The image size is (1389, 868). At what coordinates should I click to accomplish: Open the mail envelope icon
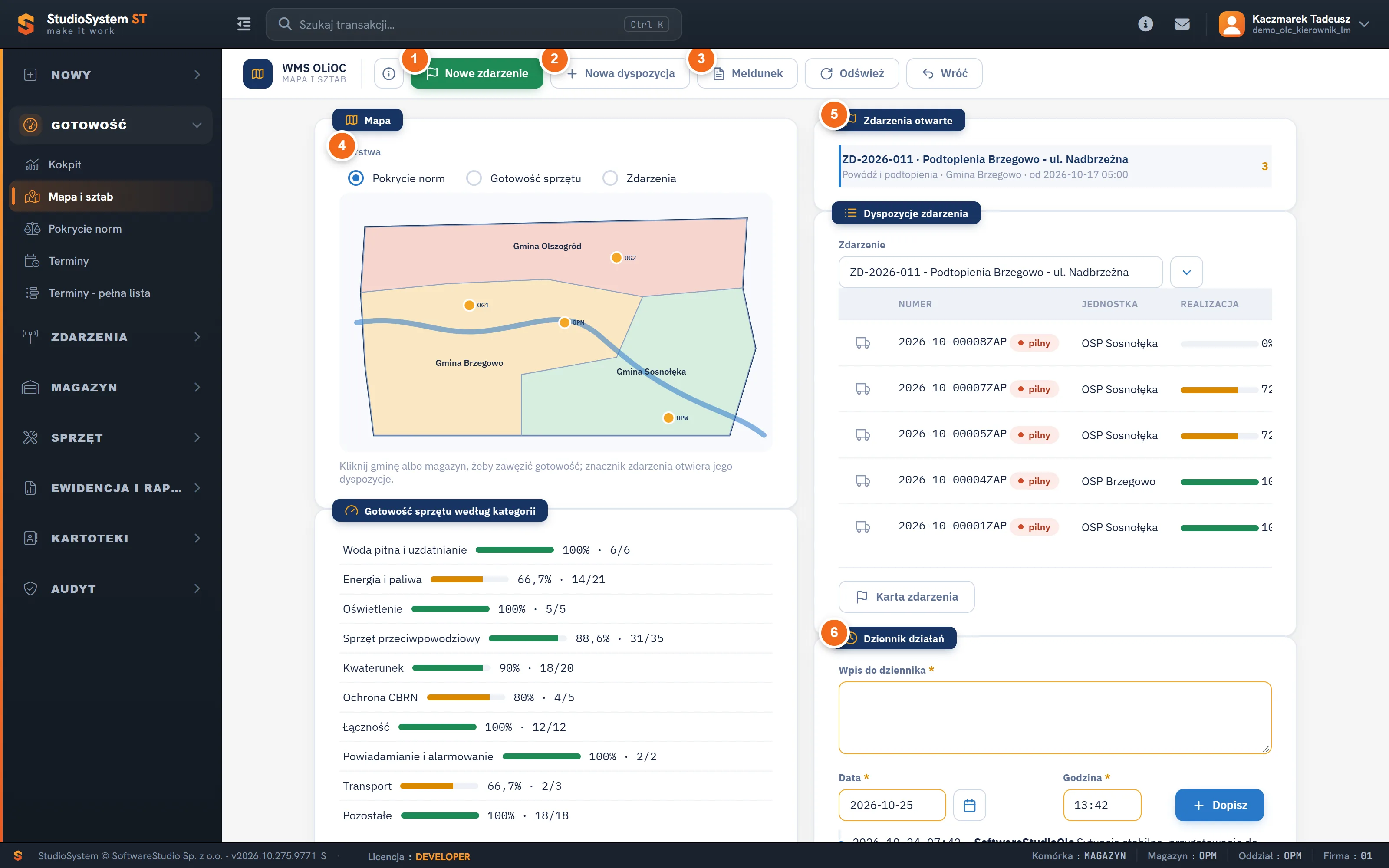pos(1182,24)
